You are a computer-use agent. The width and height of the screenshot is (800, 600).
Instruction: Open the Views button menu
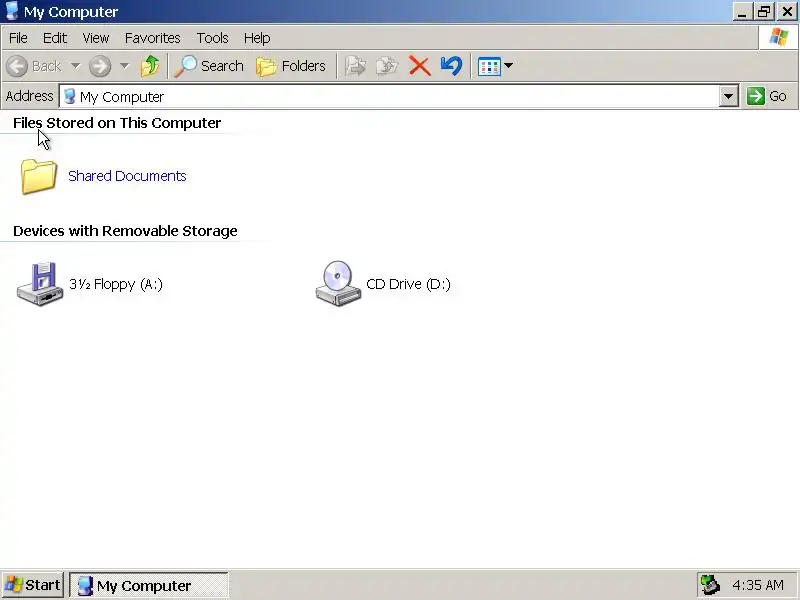pyautogui.click(x=495, y=66)
